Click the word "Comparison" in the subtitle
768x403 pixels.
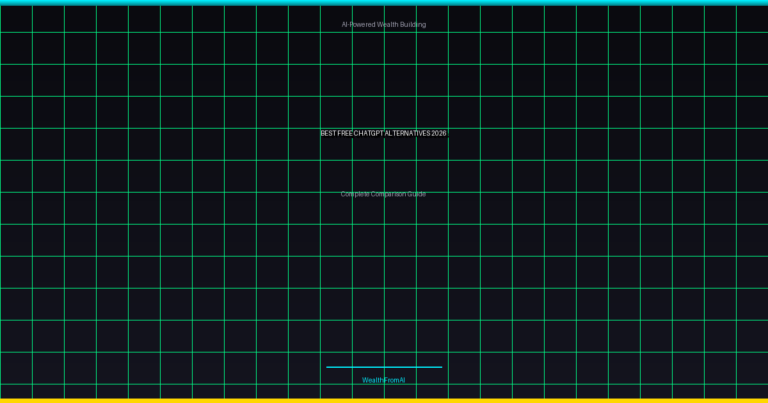(x=389, y=194)
